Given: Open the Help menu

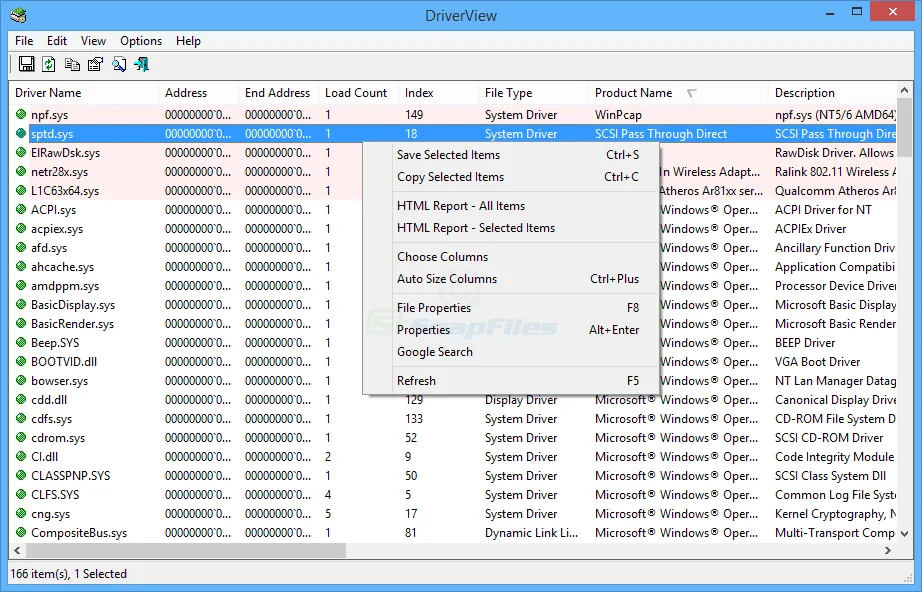Looking at the screenshot, I should [188, 41].
